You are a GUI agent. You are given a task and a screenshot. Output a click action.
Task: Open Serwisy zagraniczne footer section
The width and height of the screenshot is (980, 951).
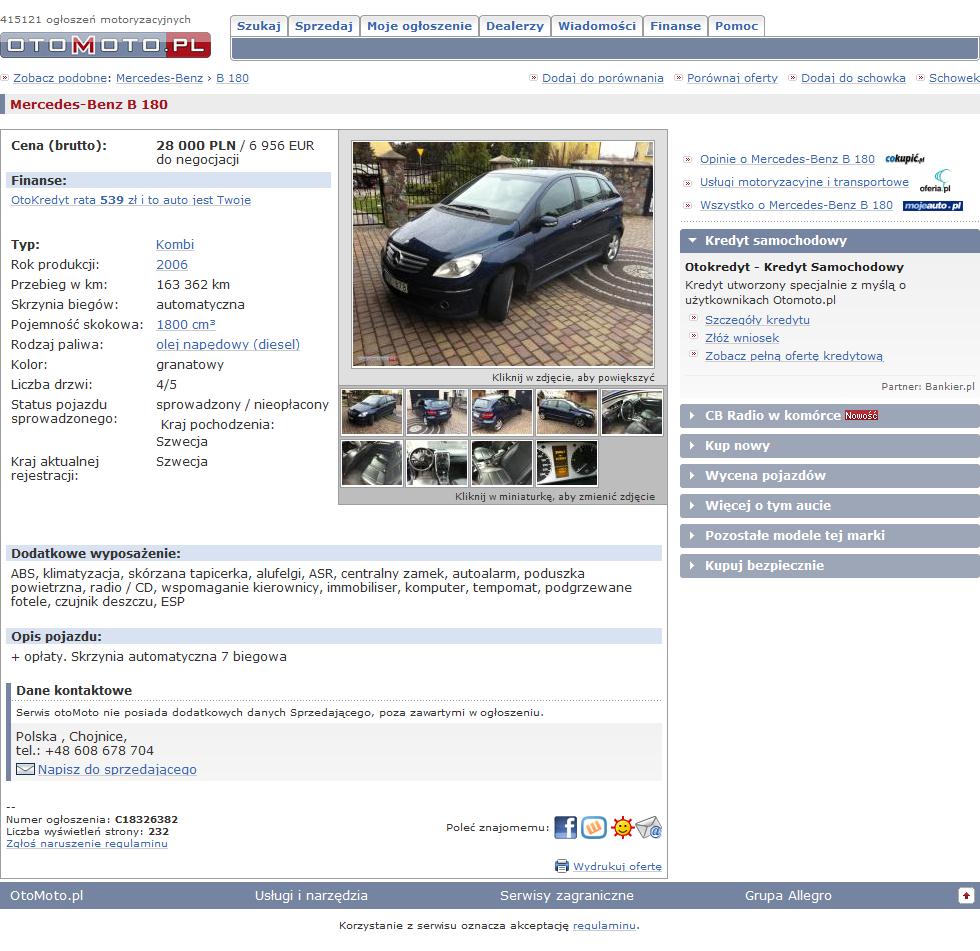pyautogui.click(x=567, y=895)
